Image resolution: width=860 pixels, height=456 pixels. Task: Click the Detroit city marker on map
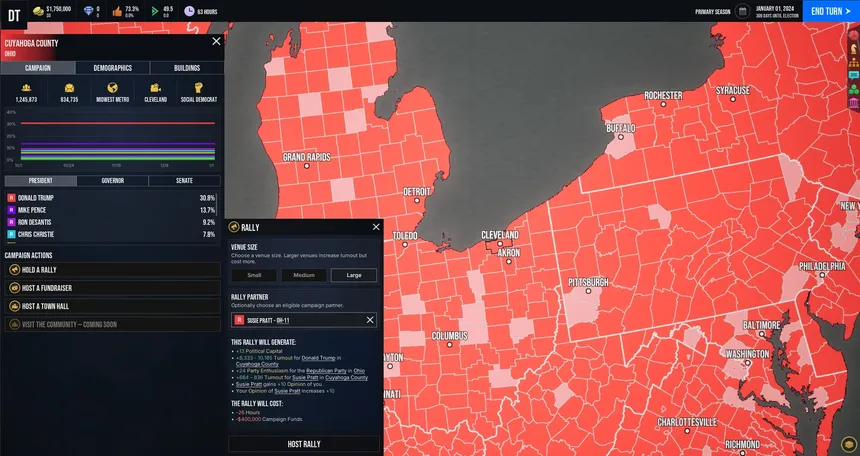pyautogui.click(x=417, y=201)
